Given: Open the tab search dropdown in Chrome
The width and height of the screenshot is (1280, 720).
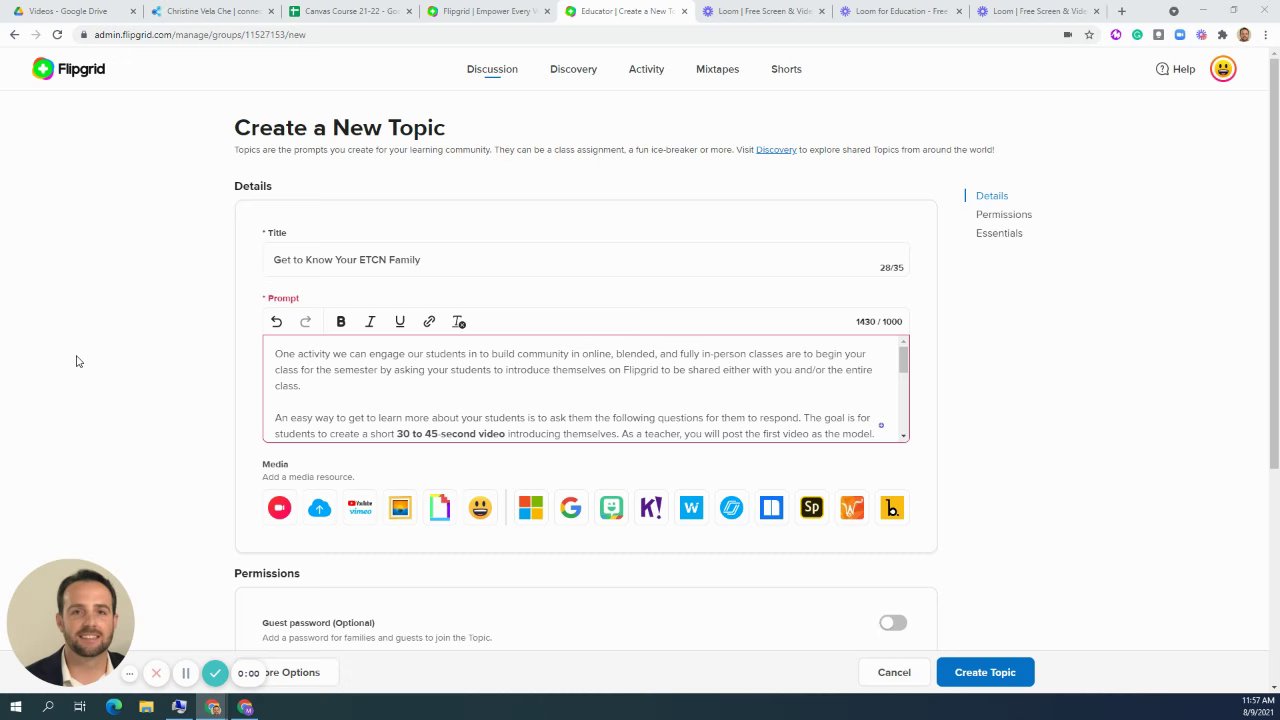Looking at the screenshot, I should 1174,11.
